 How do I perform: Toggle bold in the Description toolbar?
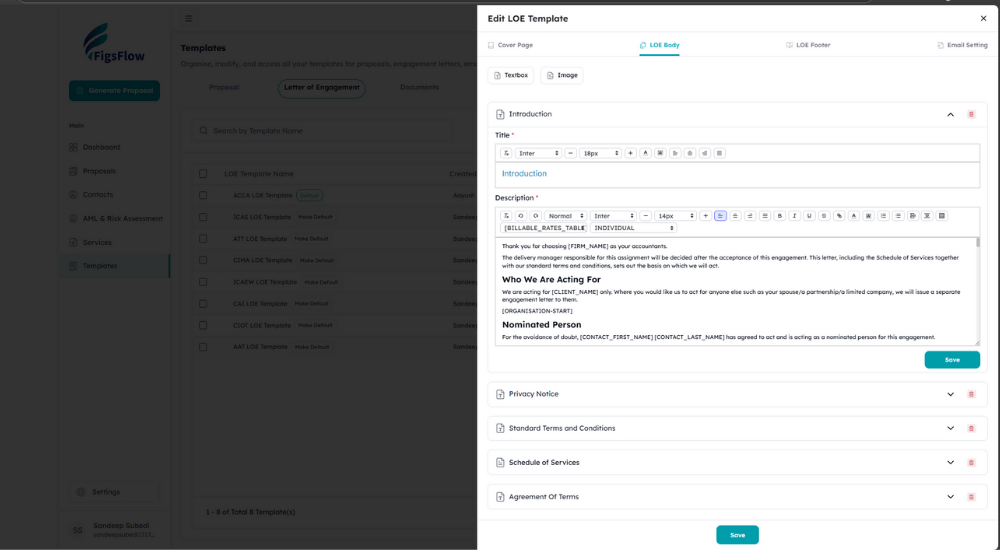click(780, 216)
